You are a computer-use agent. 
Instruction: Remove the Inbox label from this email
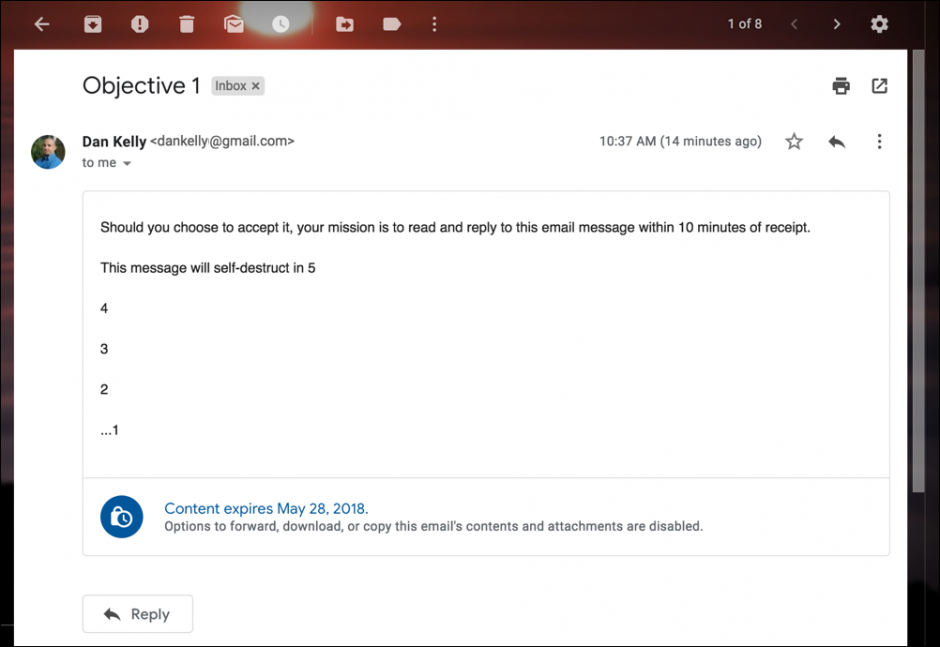tap(254, 85)
